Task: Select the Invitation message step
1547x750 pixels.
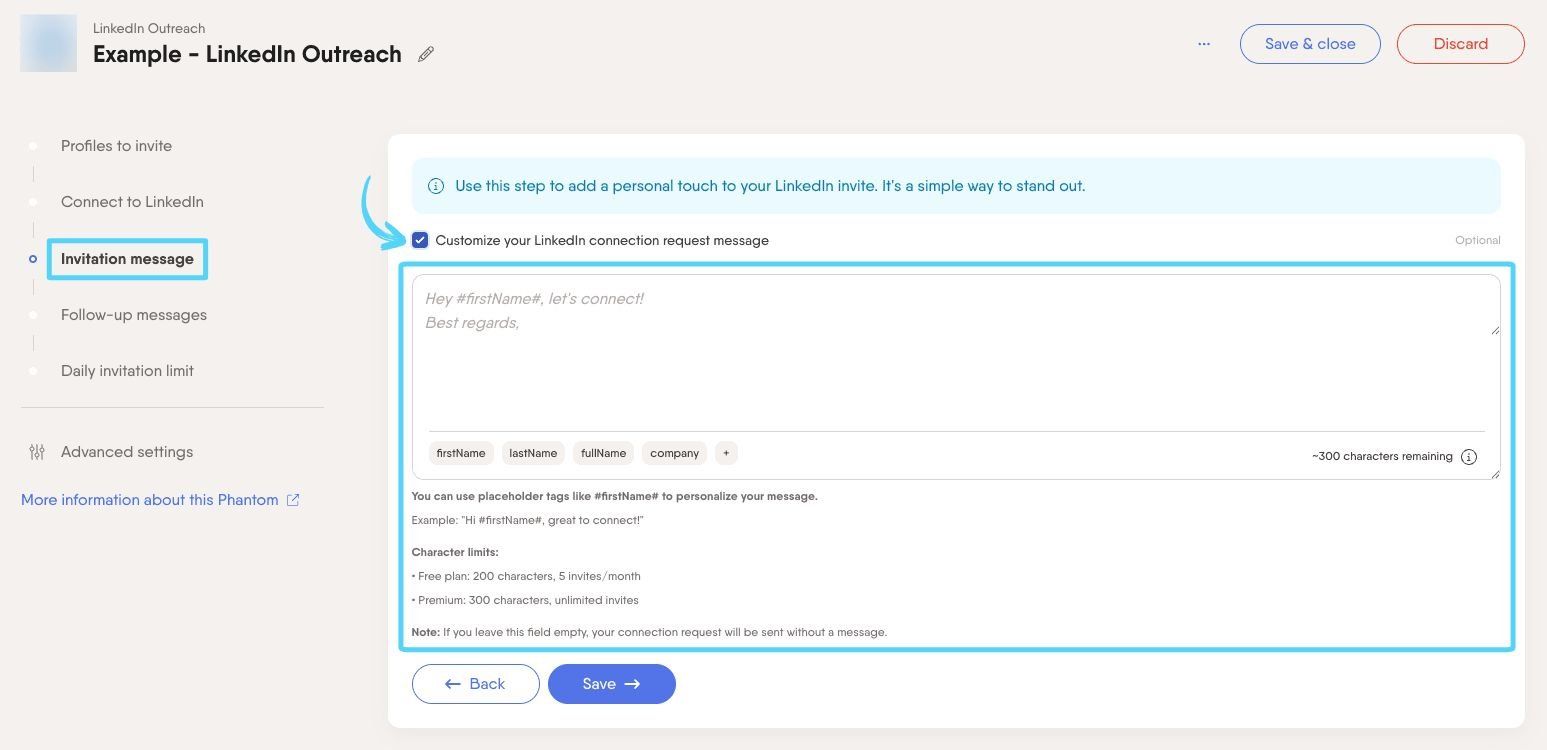Action: click(x=127, y=259)
